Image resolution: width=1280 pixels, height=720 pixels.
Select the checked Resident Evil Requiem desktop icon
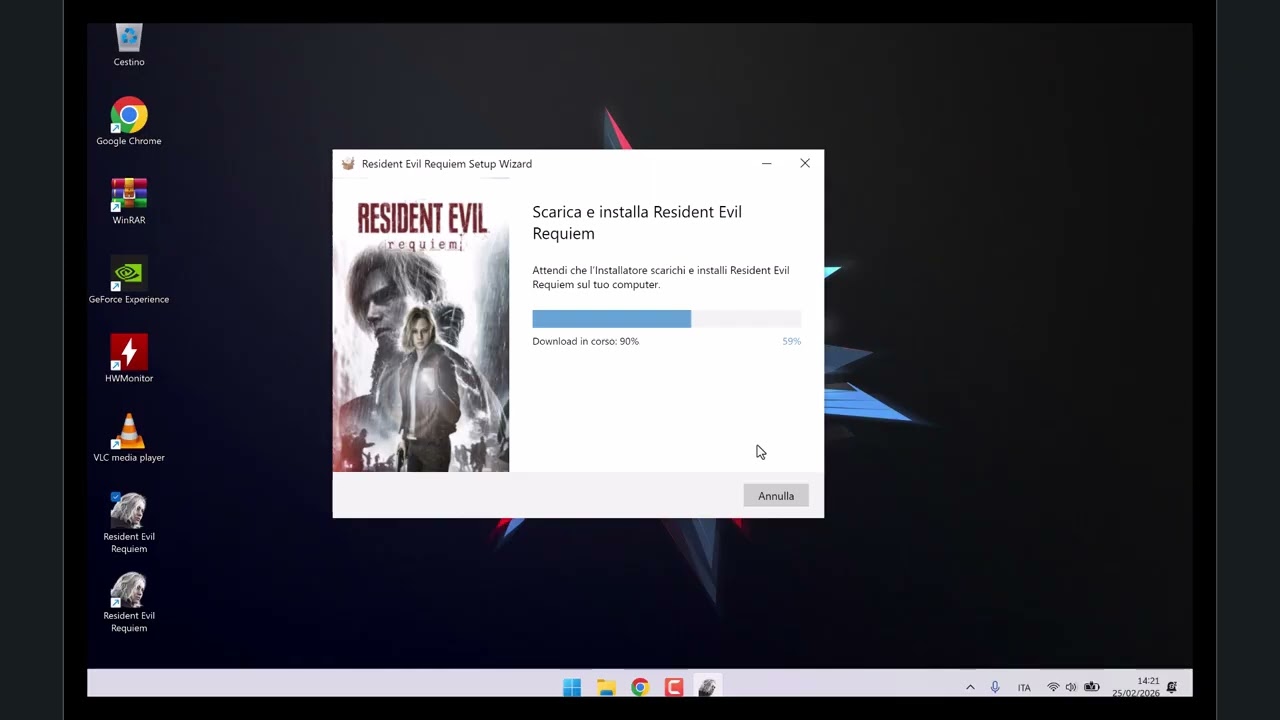click(x=129, y=523)
